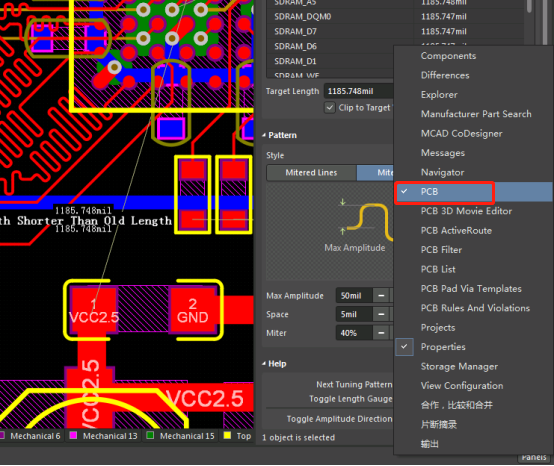
Task: Open the Storage Manager panel
Action: (459, 366)
